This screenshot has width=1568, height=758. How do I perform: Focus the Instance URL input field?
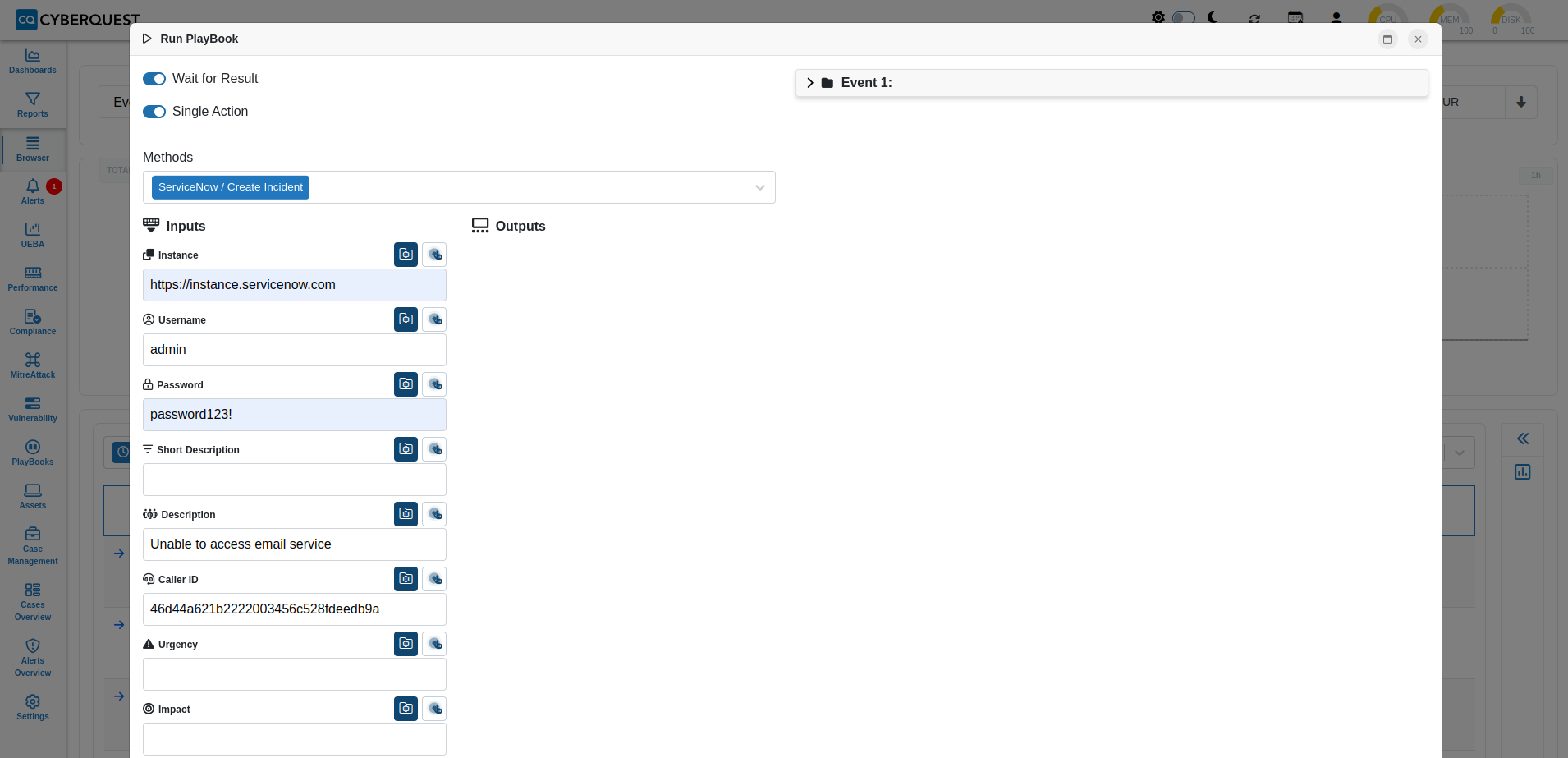click(295, 285)
